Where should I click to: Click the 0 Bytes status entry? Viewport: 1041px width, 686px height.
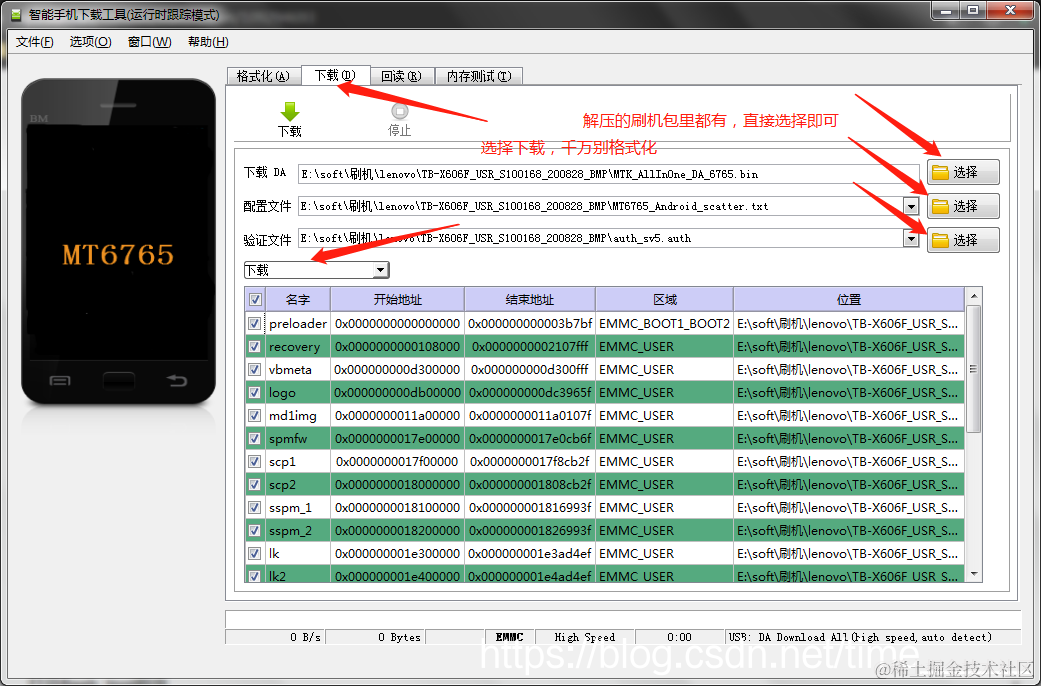click(375, 637)
